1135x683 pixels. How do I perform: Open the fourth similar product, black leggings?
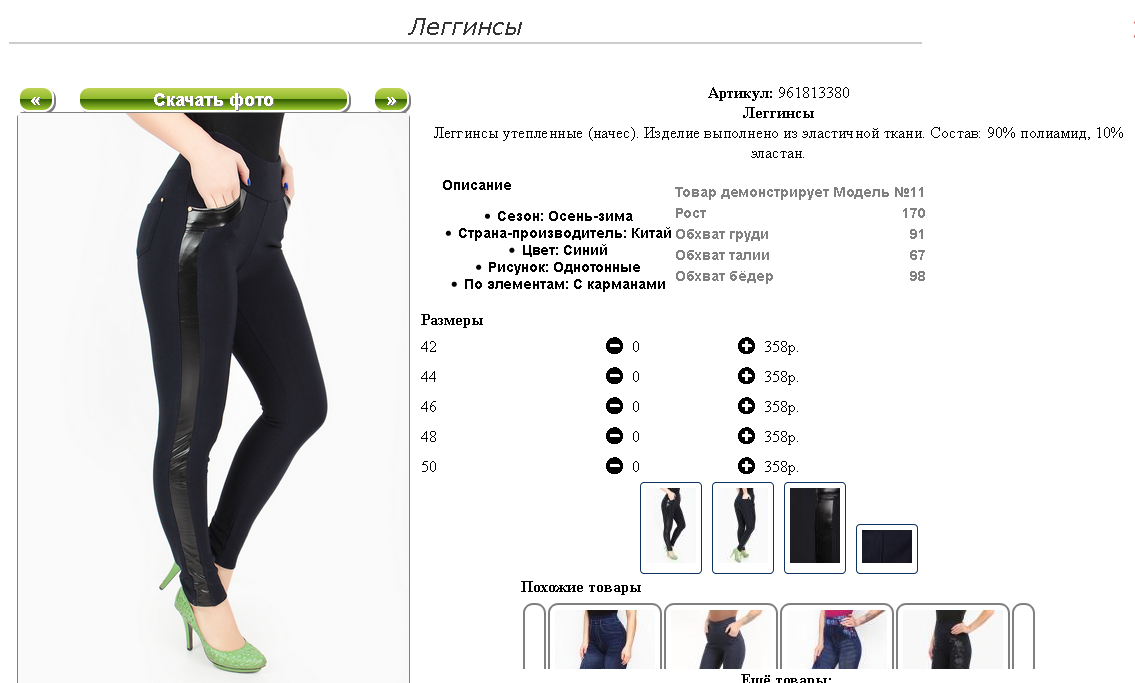953,637
